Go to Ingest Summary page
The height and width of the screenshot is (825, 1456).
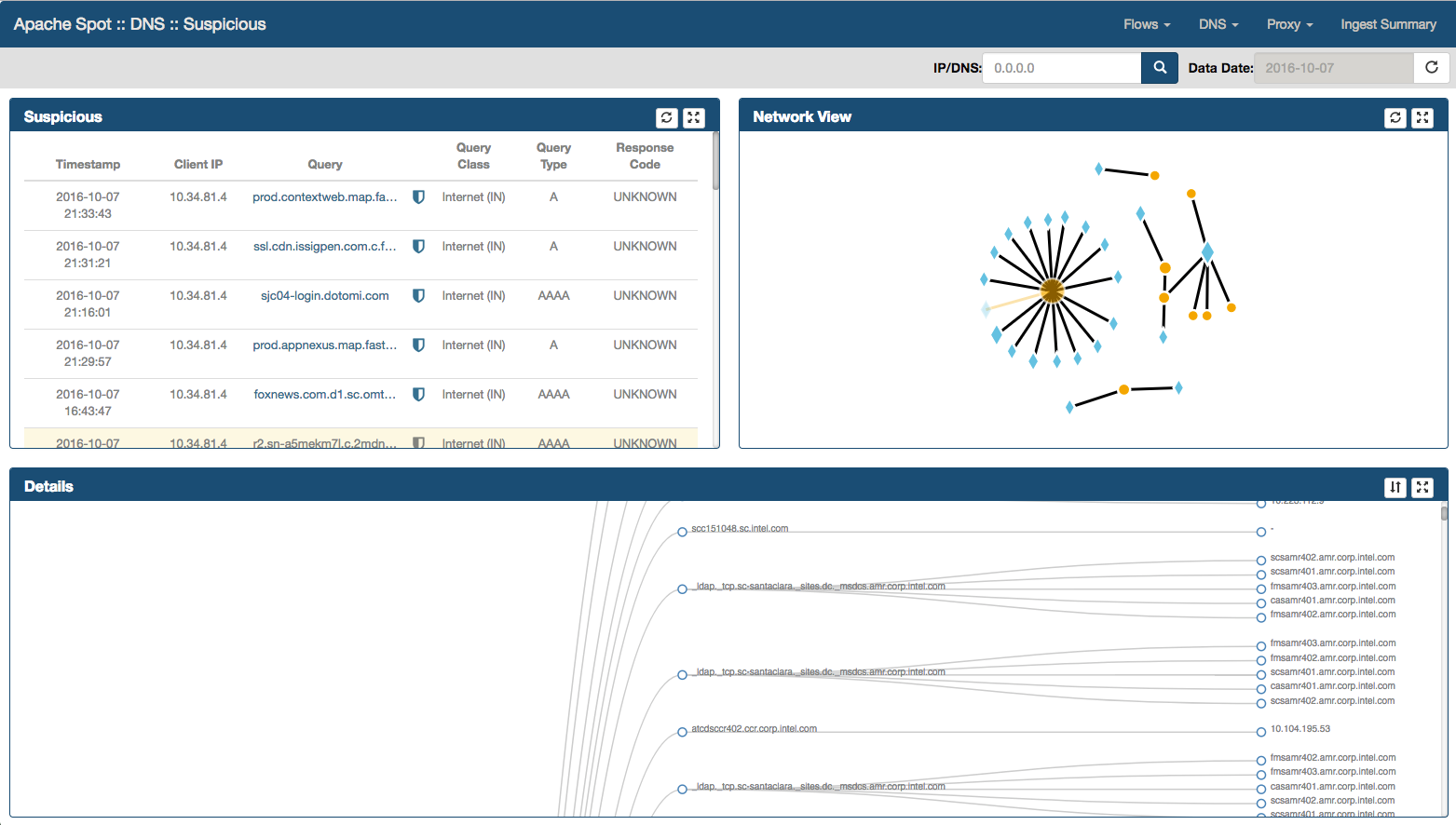coord(1388,24)
